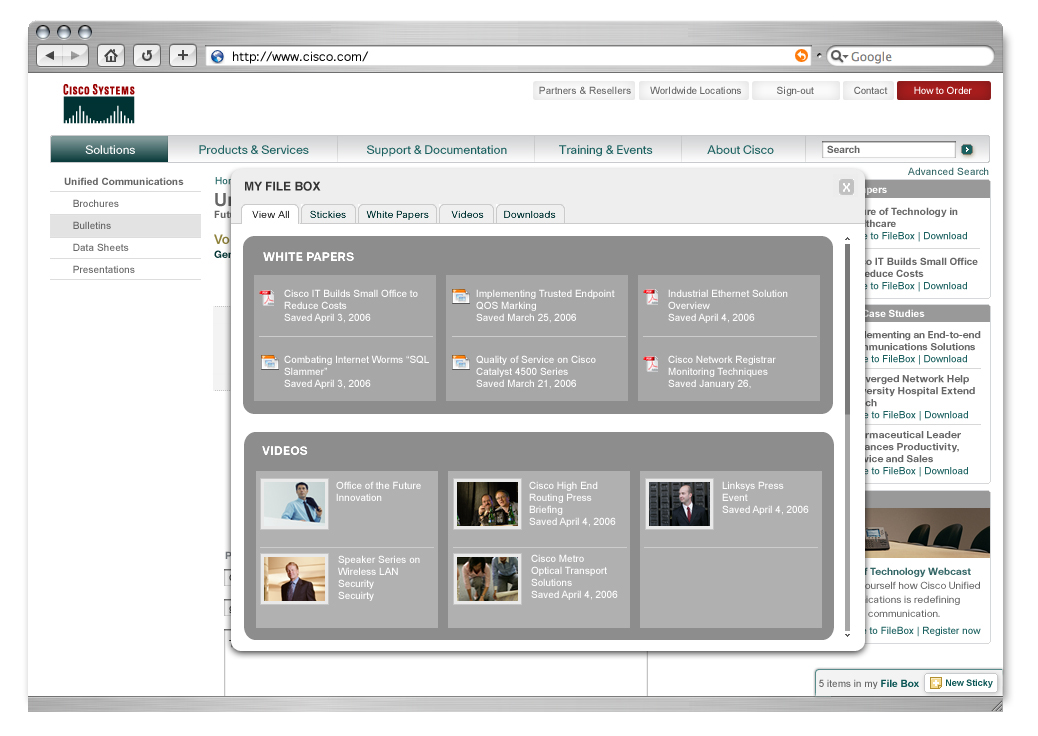
Task: Click the Register now link
Action: point(951,631)
